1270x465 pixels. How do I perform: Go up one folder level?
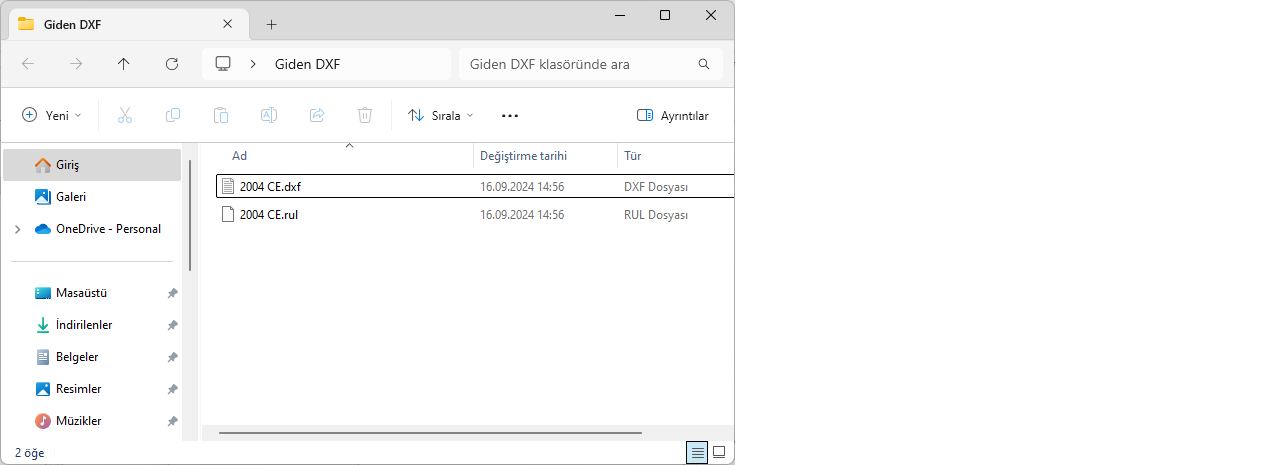click(124, 64)
